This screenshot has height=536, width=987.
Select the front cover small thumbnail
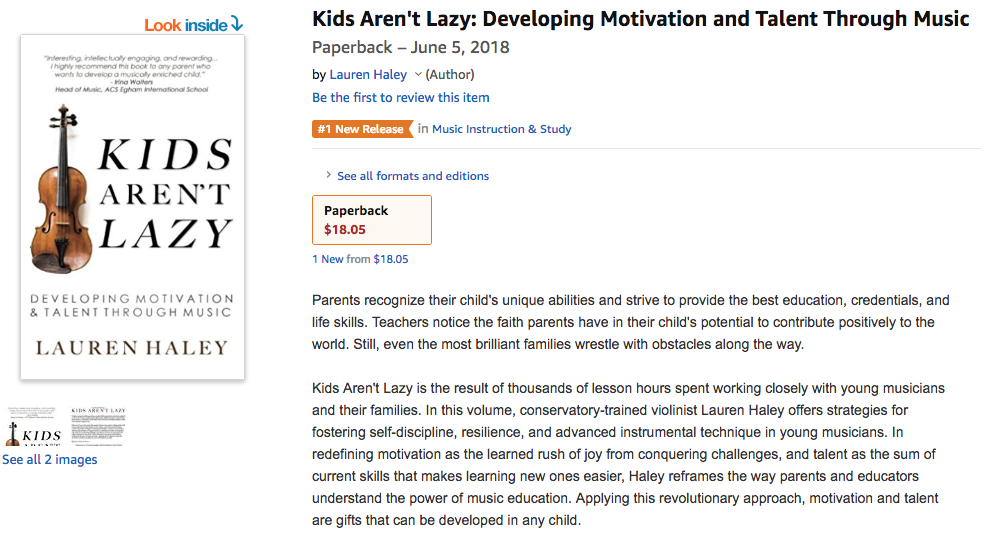(x=33, y=427)
